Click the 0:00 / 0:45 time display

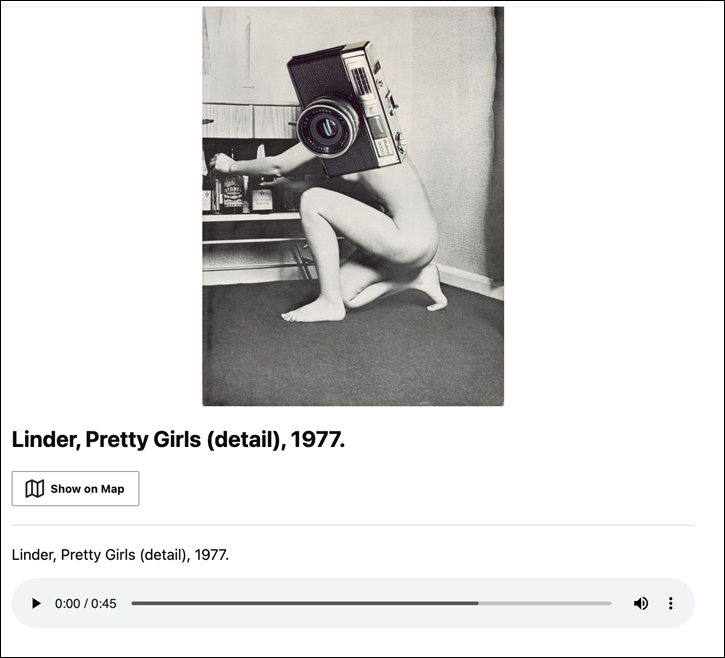(x=86, y=603)
